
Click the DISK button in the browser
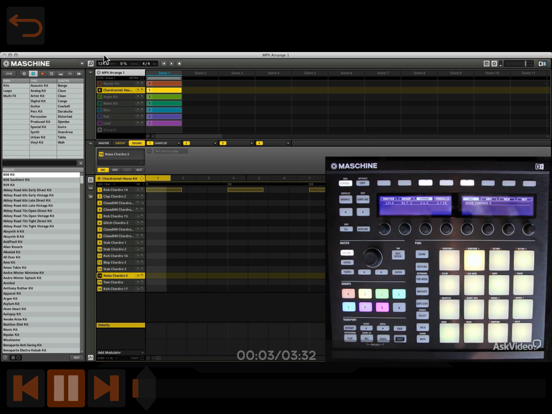(10, 74)
